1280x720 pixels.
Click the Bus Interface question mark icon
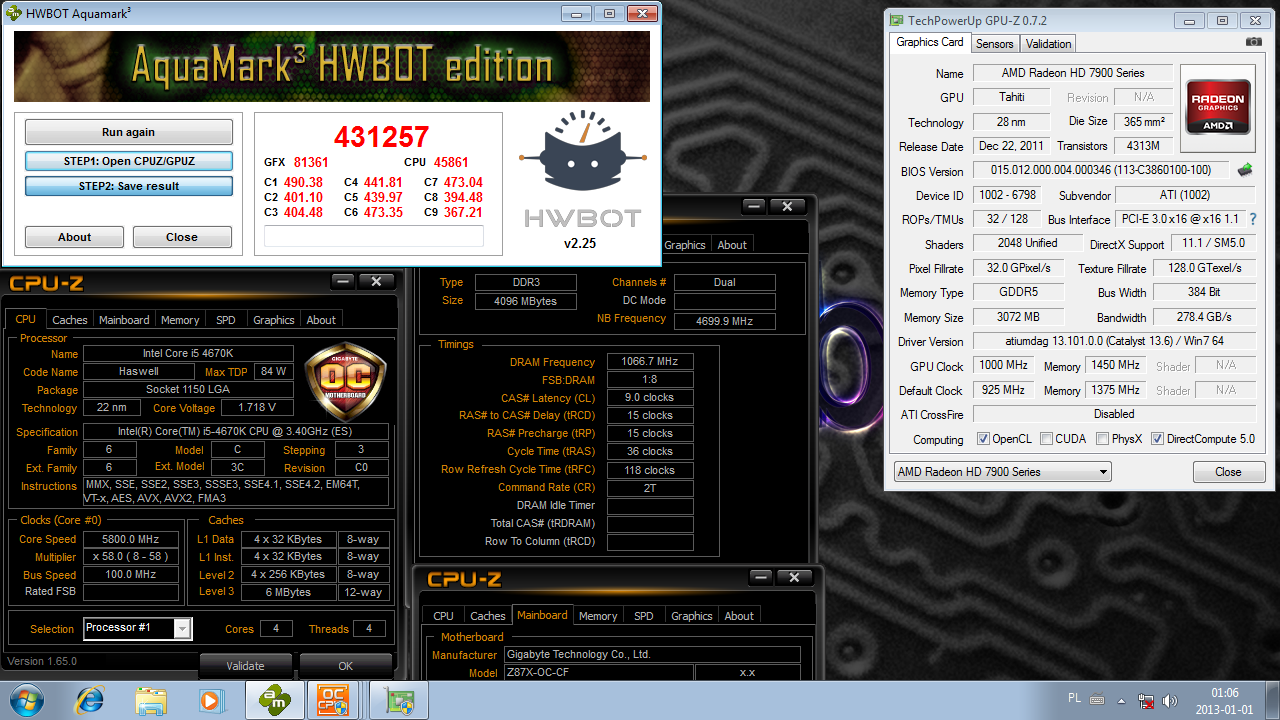click(1252, 219)
